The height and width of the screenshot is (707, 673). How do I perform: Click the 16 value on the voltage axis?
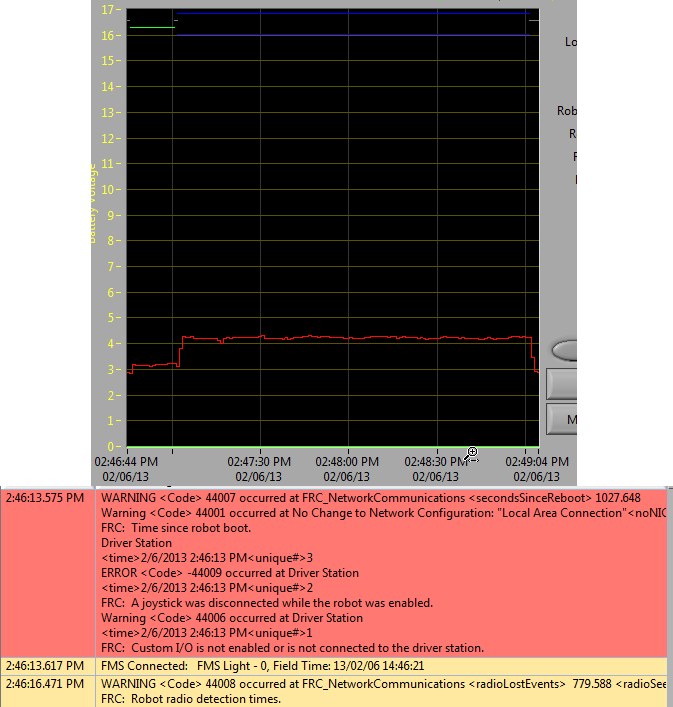point(108,35)
